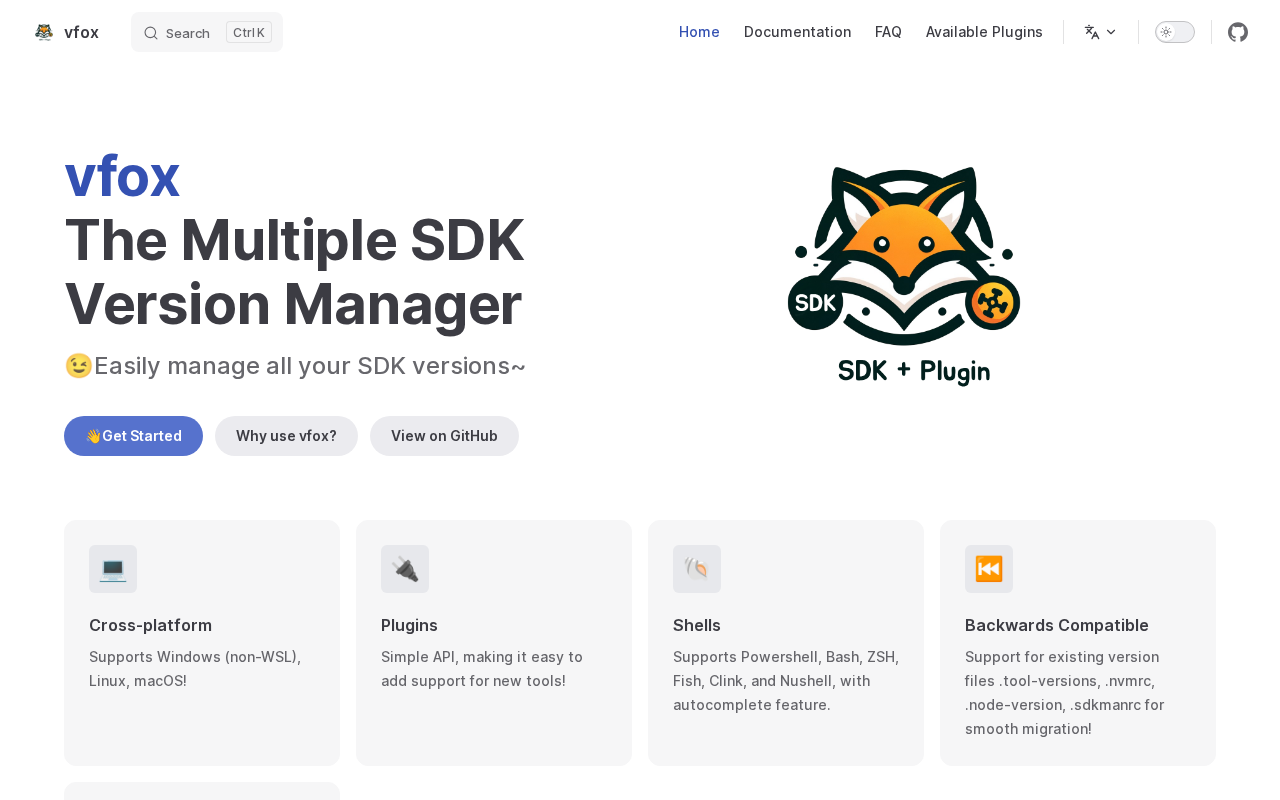The height and width of the screenshot is (800, 1280).
Task: Click the vfox fox logo in navbar
Action: 44,32
